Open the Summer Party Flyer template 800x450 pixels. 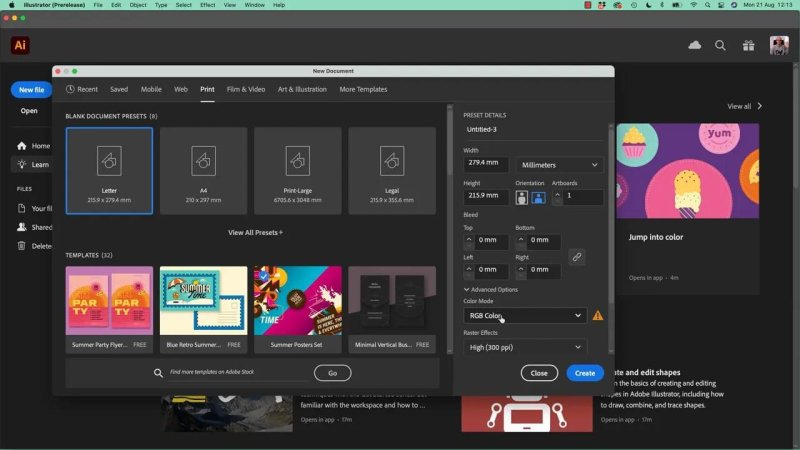(109, 309)
